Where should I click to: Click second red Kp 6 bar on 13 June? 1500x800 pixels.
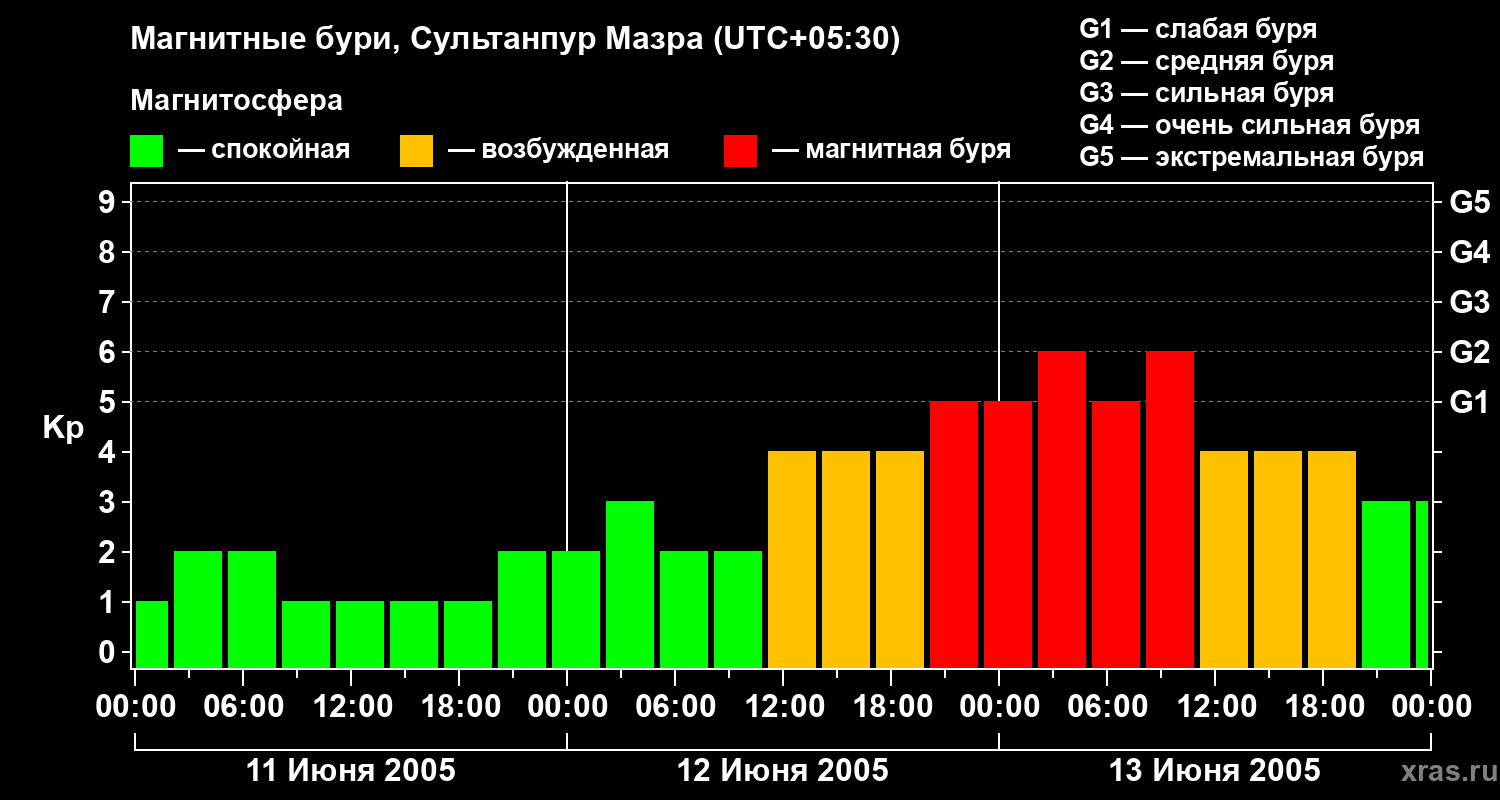pyautogui.click(x=1170, y=509)
